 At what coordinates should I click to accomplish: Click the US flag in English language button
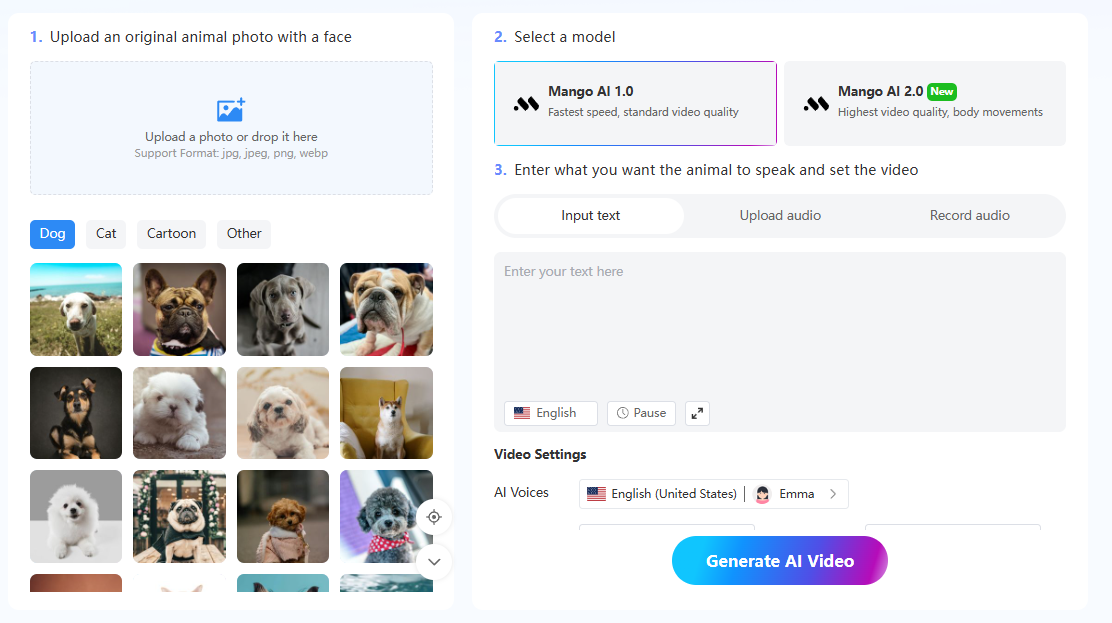[x=522, y=413]
